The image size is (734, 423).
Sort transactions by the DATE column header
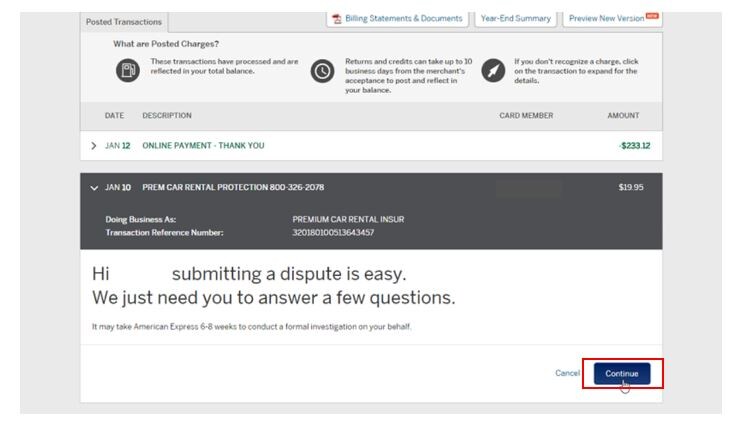[114, 116]
